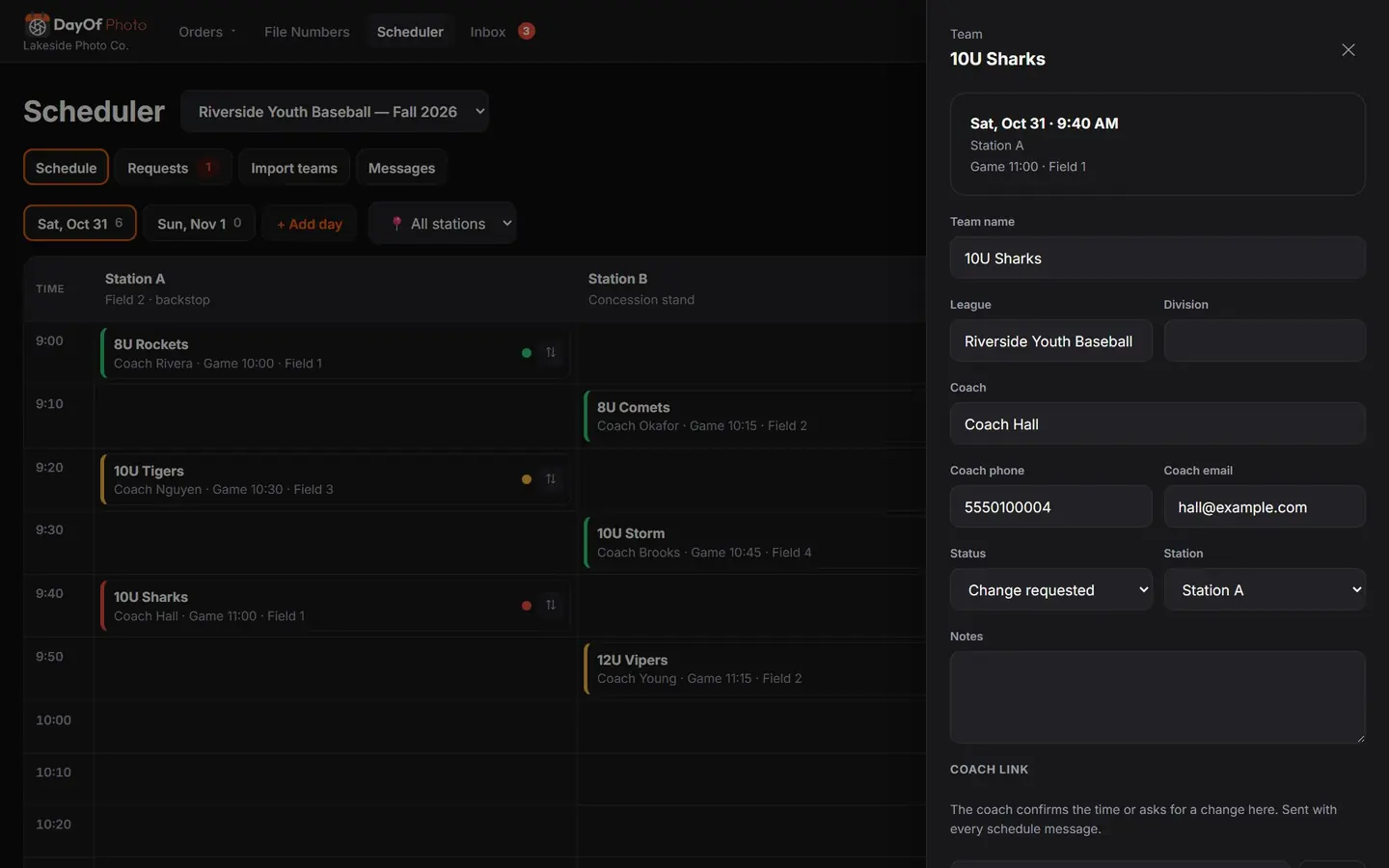
Task: Expand the Orders menu in top navigation
Action: [206, 32]
